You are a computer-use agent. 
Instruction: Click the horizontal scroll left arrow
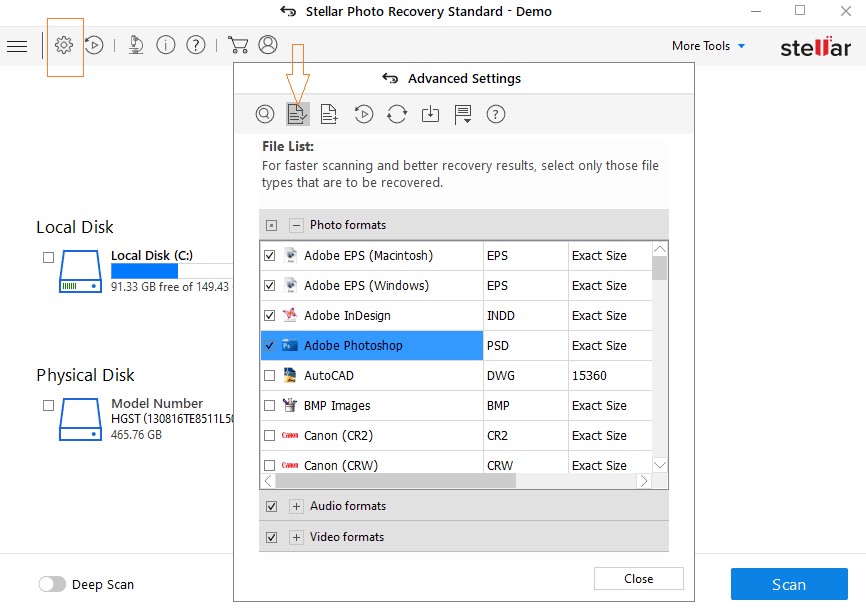(x=268, y=481)
